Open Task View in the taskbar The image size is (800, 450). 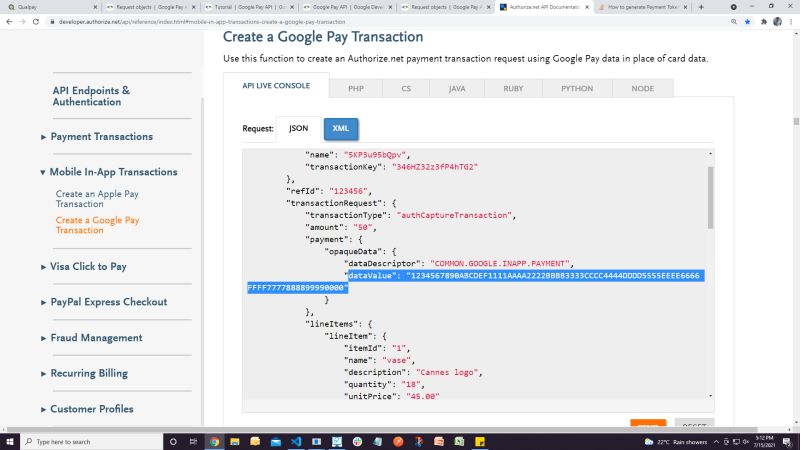click(x=193, y=442)
